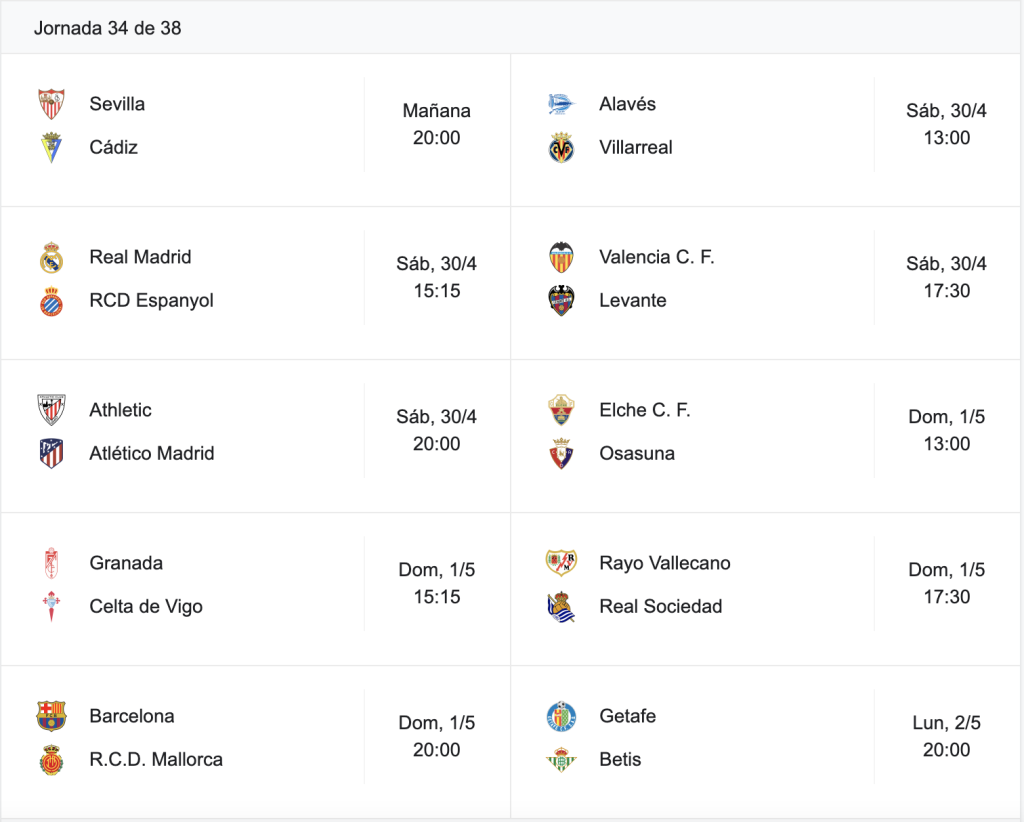Click the Valencia C. F. badge
The image size is (1024, 822).
(561, 257)
